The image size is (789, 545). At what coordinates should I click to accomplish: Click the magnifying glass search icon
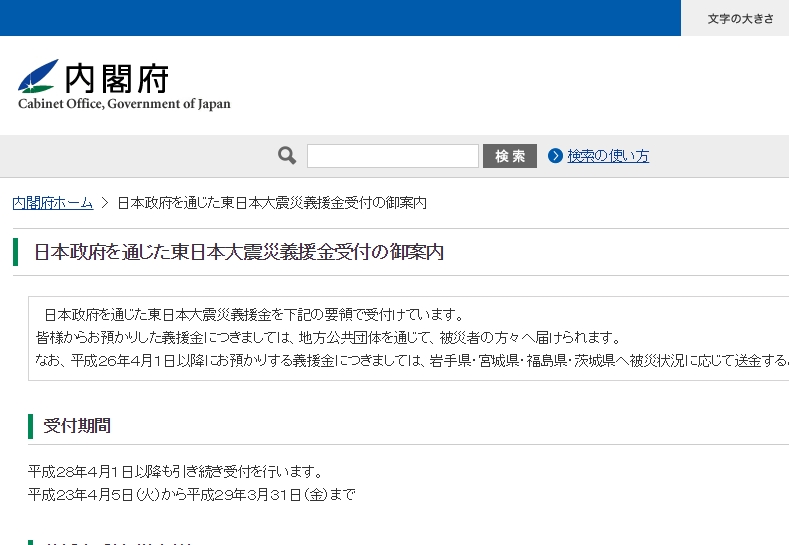pos(287,155)
